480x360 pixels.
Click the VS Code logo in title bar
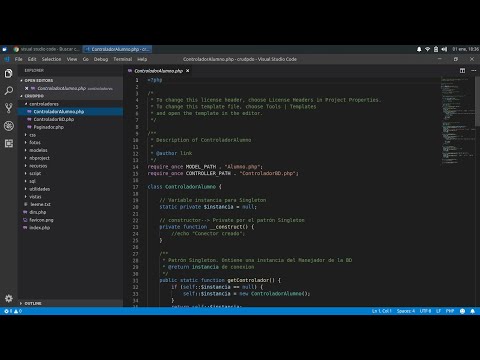click(x=7, y=59)
